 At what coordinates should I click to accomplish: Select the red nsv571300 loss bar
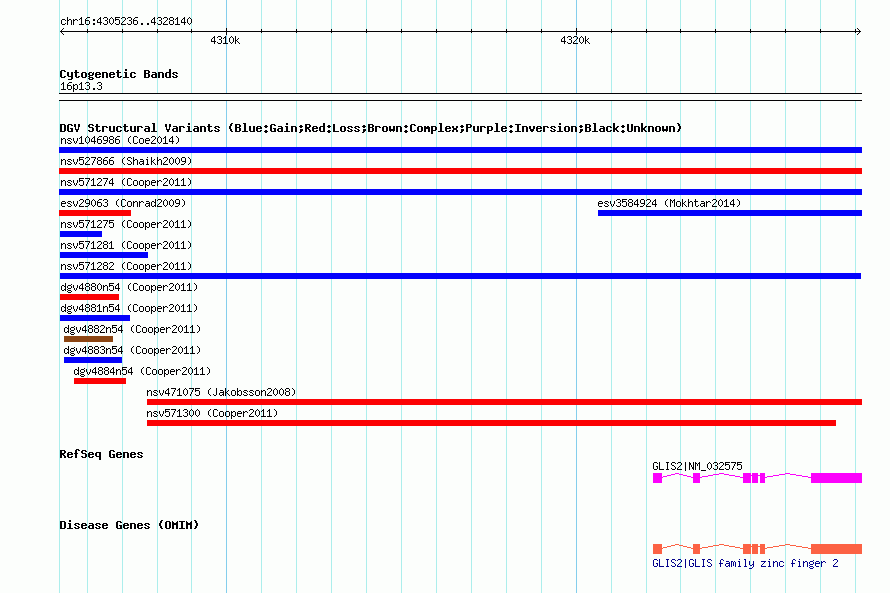(x=492, y=423)
